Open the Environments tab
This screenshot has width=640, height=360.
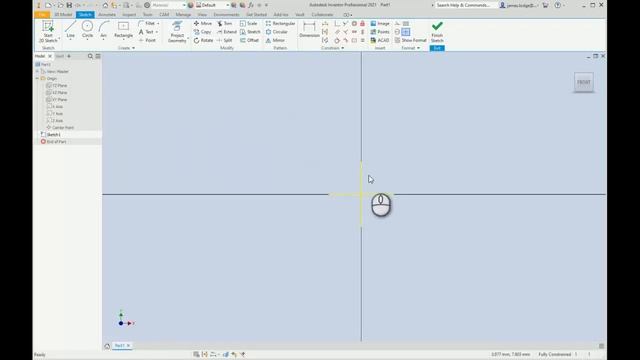pyautogui.click(x=227, y=15)
